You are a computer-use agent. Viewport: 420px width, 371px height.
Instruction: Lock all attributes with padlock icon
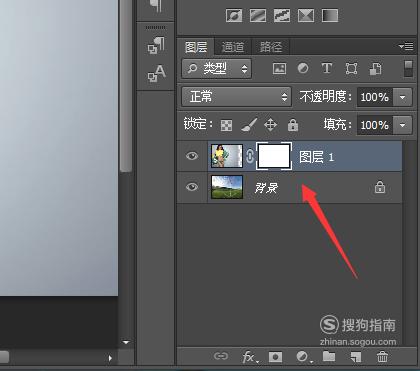click(x=293, y=125)
